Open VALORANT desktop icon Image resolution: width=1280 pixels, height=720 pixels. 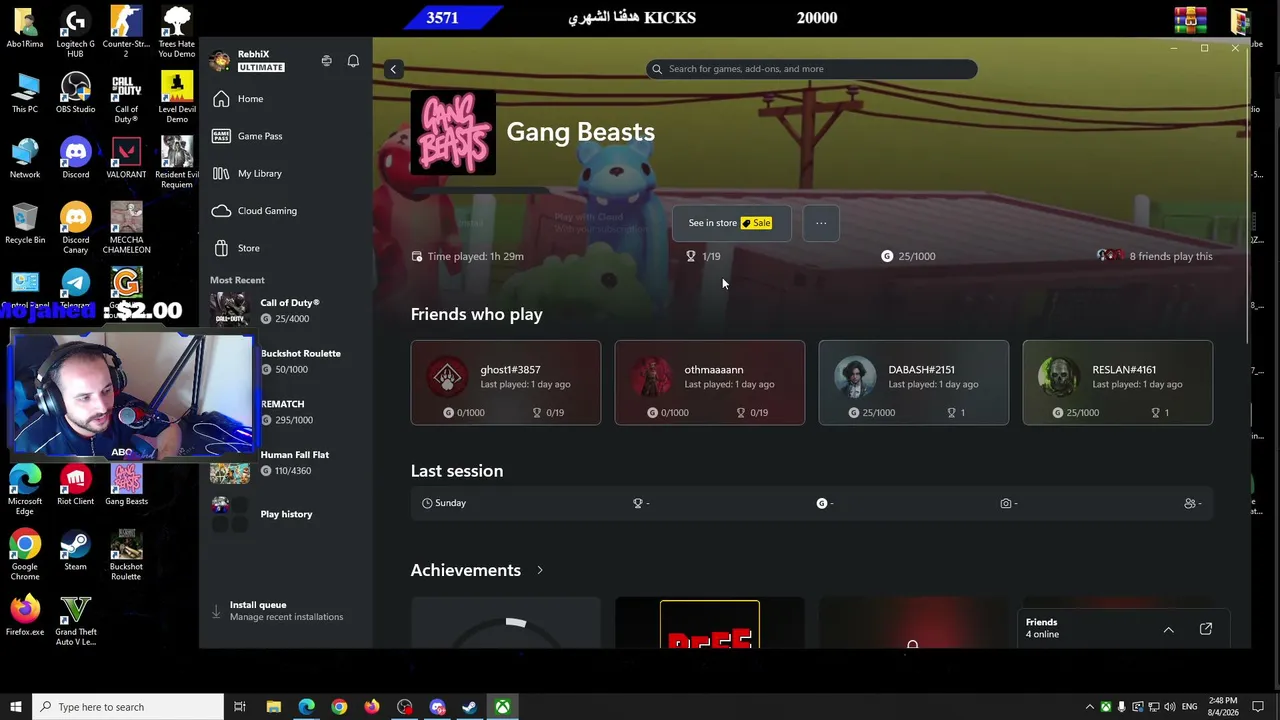point(126,159)
